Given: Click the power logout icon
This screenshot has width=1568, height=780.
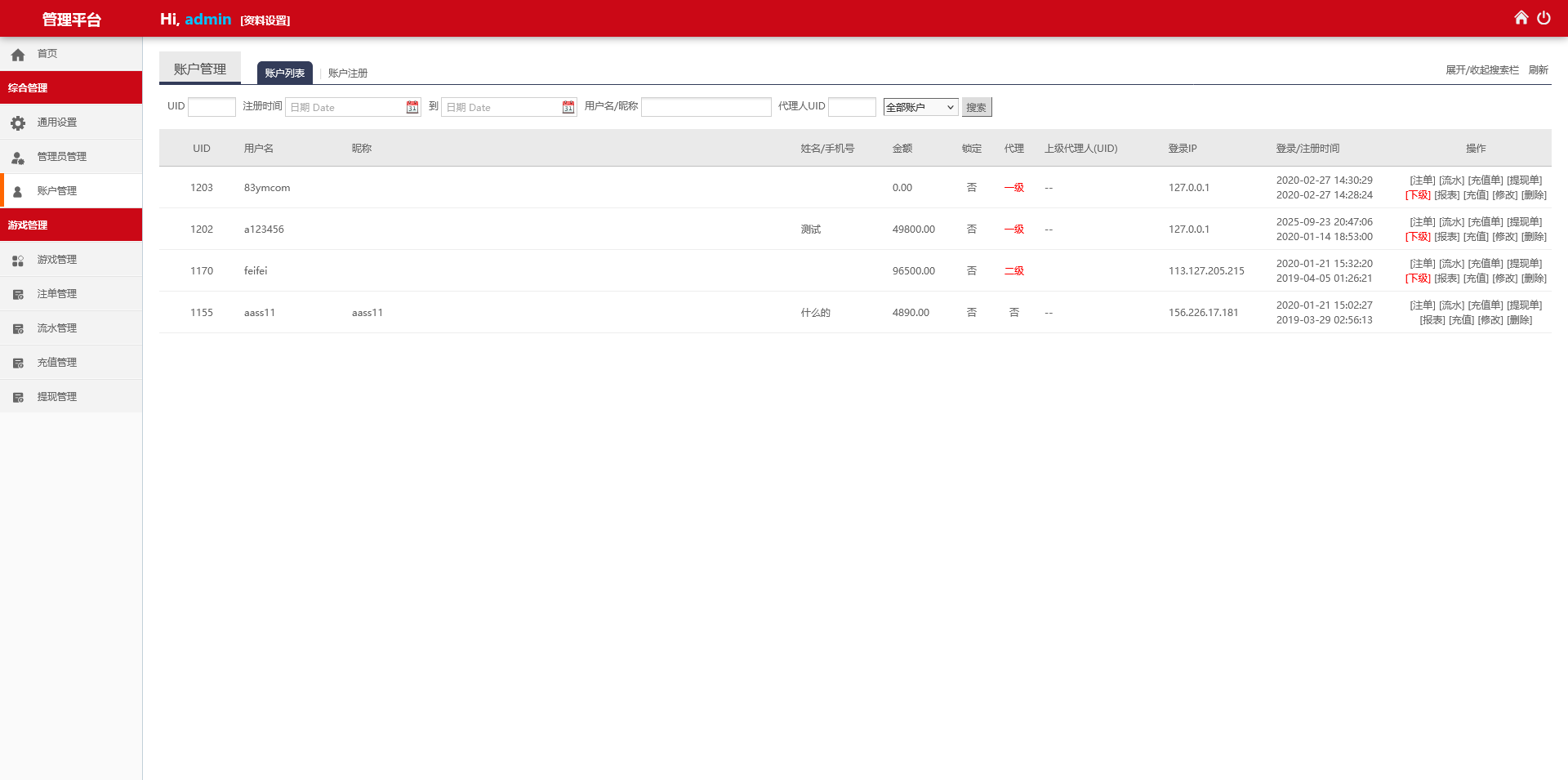Looking at the screenshot, I should coord(1543,17).
